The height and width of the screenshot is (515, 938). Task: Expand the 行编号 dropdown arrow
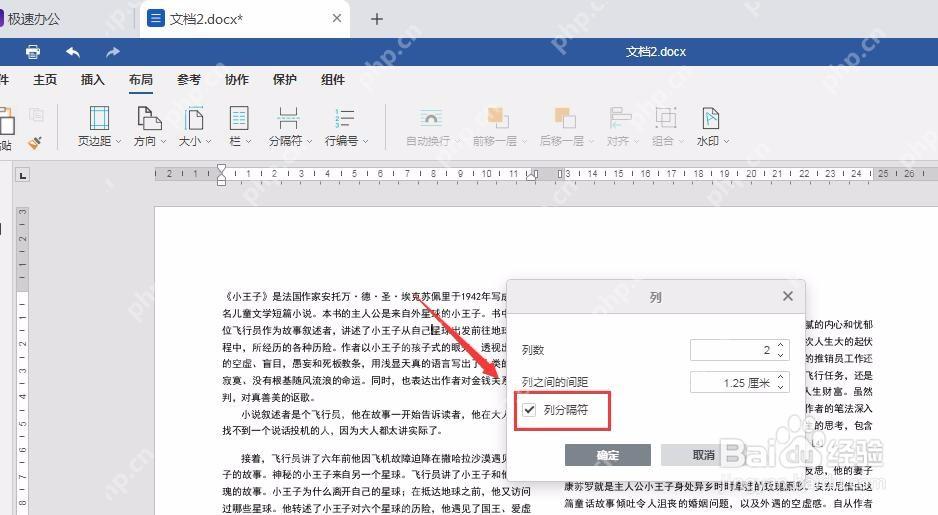point(366,142)
